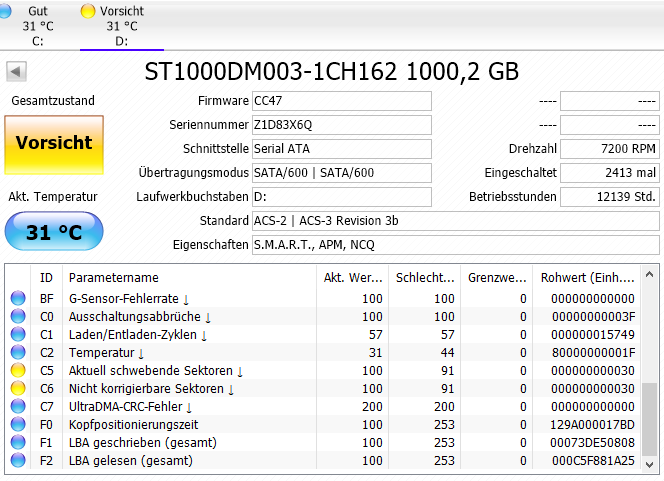Click blue status icon of UltraDMA-CRC-Fehler row

coord(18,406)
